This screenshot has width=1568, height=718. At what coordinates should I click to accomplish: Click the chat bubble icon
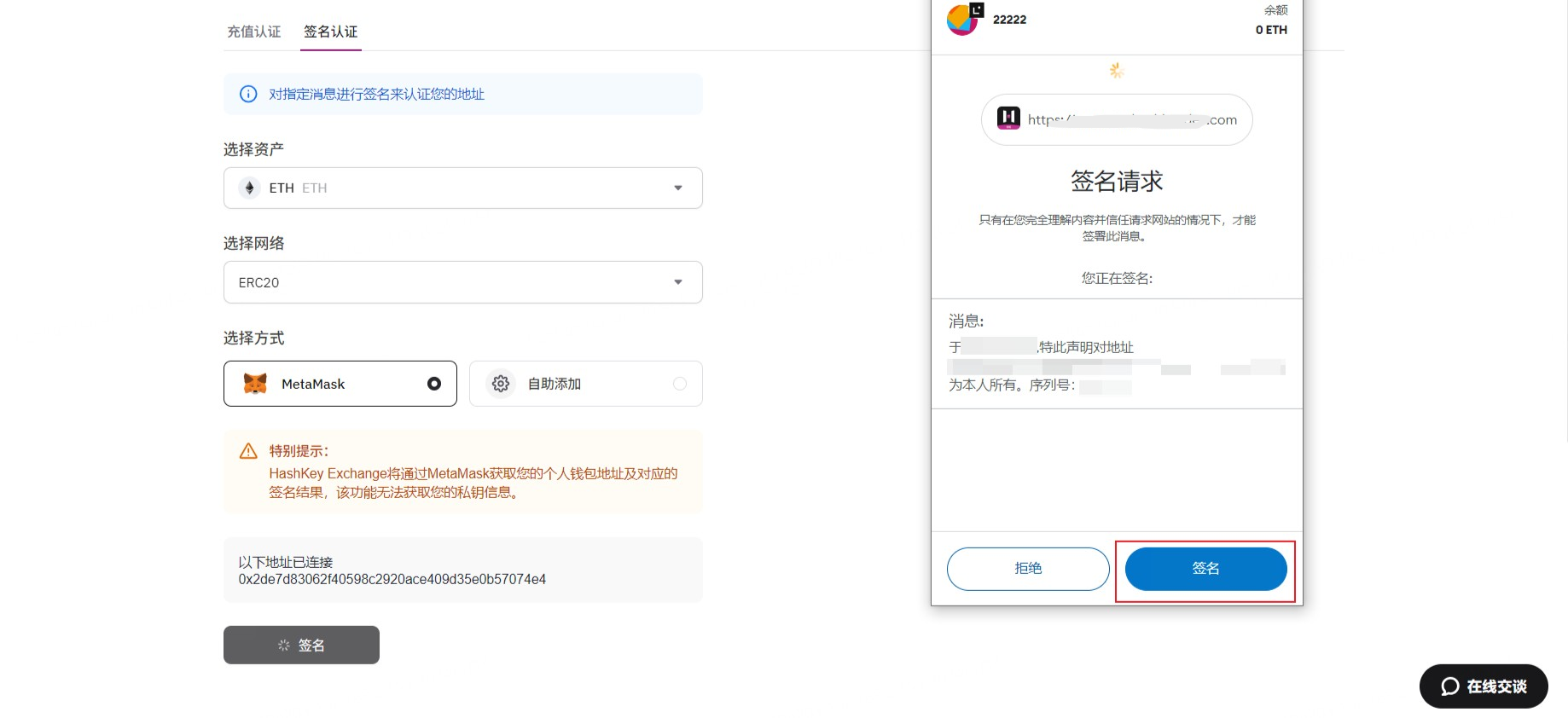[x=1450, y=686]
